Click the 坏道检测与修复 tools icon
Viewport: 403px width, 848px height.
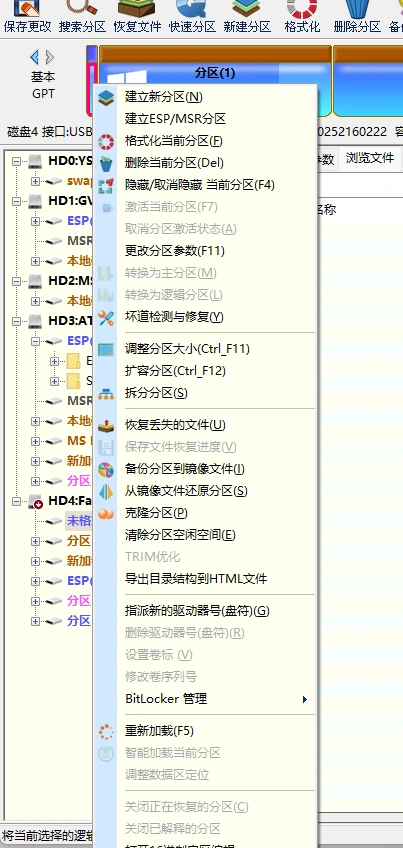106,317
